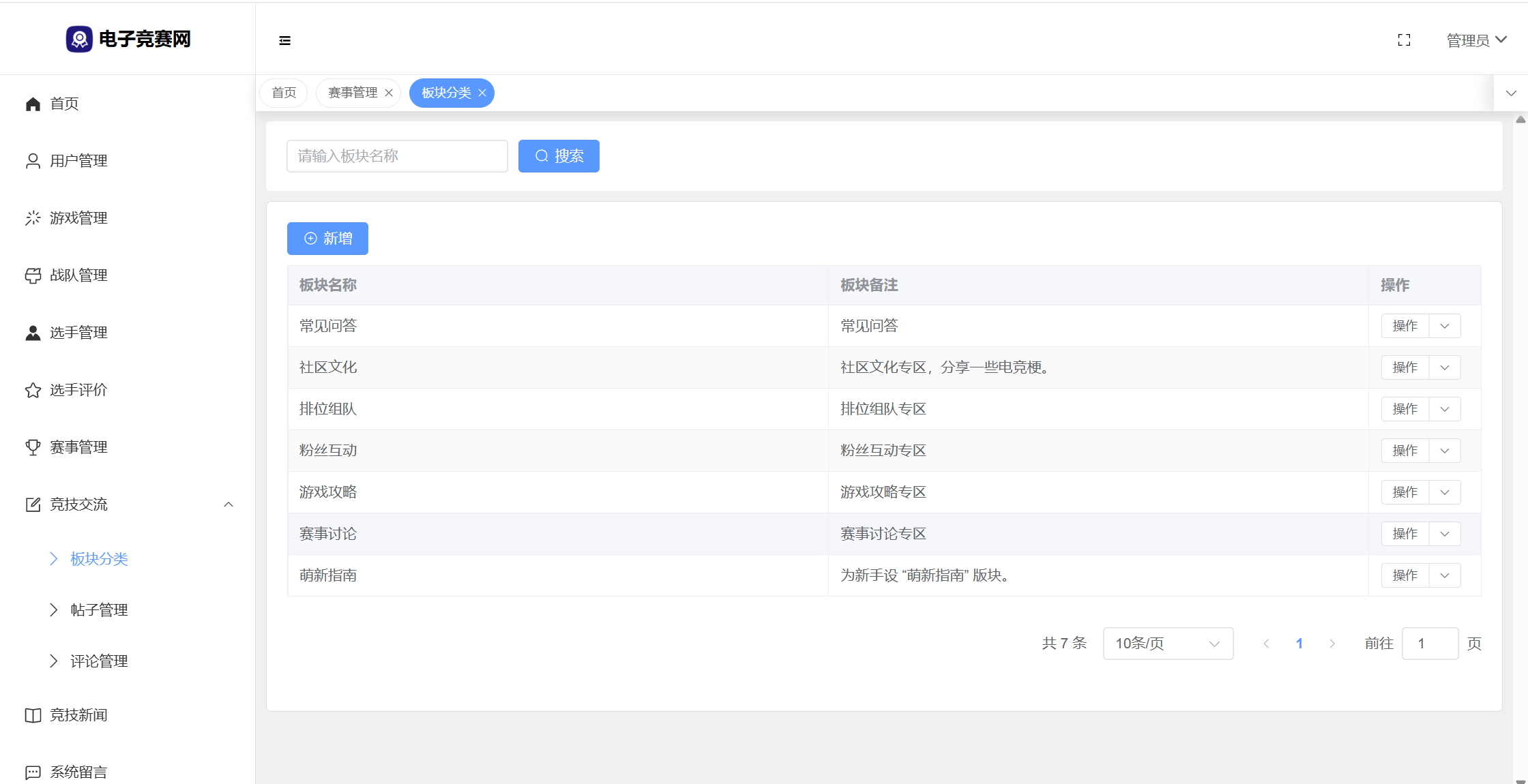Screen dimensions: 1528x784
Task: Collapse the 竞技交流 submenu
Action: (229, 504)
